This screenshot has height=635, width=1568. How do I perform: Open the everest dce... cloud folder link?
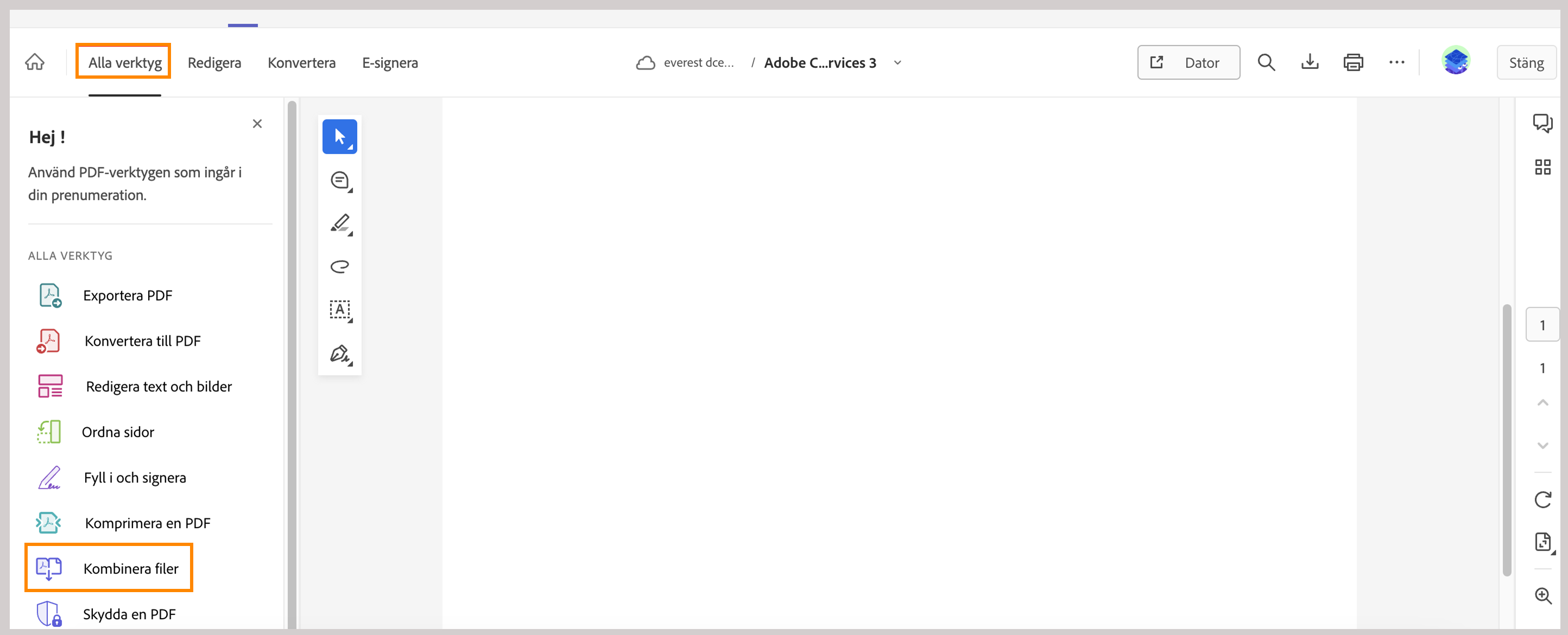click(698, 62)
